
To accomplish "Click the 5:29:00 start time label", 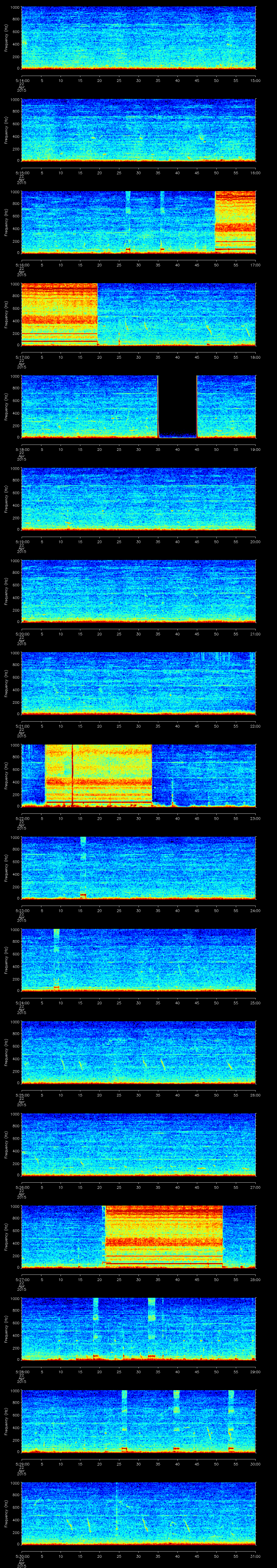I will click(22, 1464).
